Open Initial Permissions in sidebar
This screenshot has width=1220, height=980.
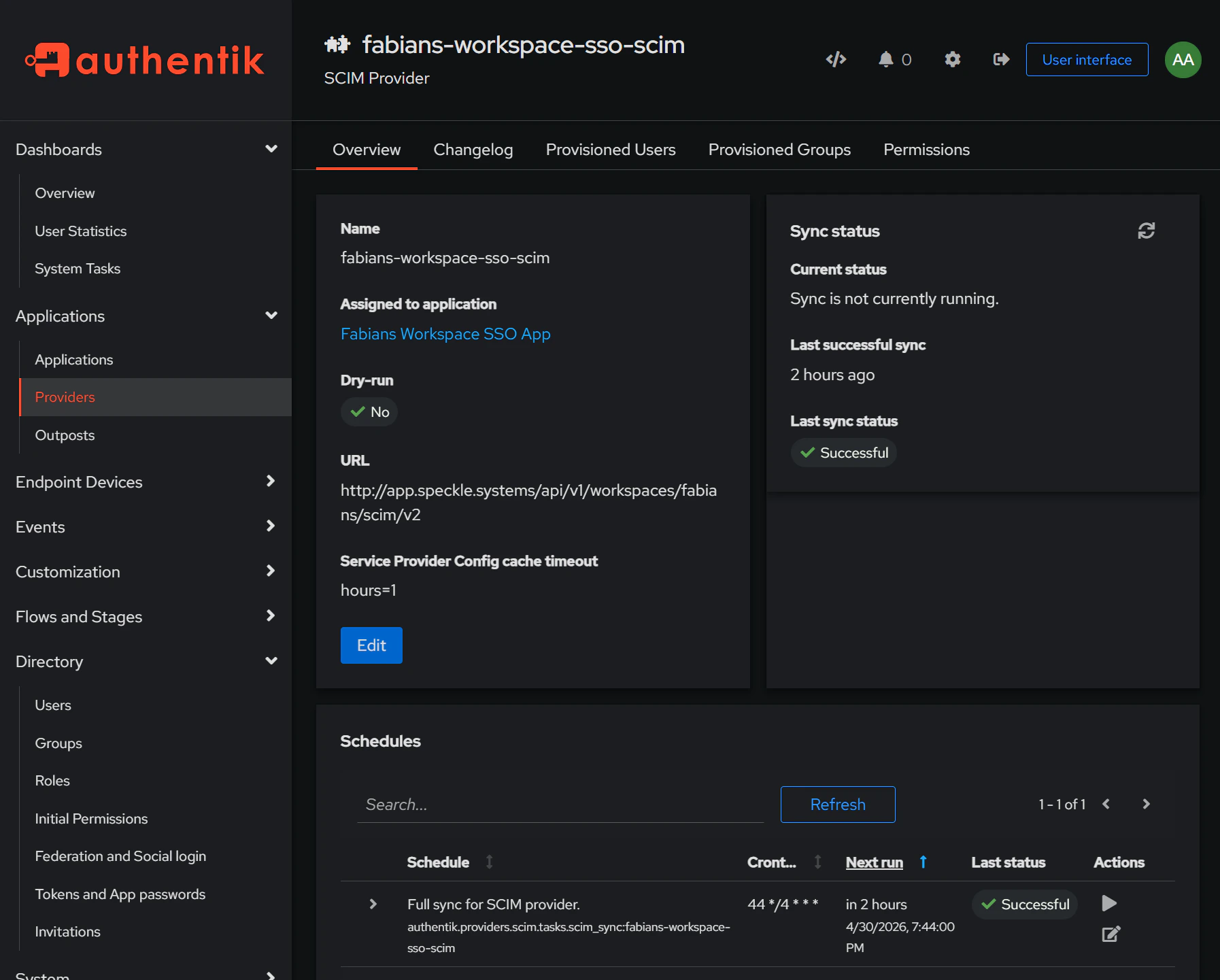coord(91,819)
